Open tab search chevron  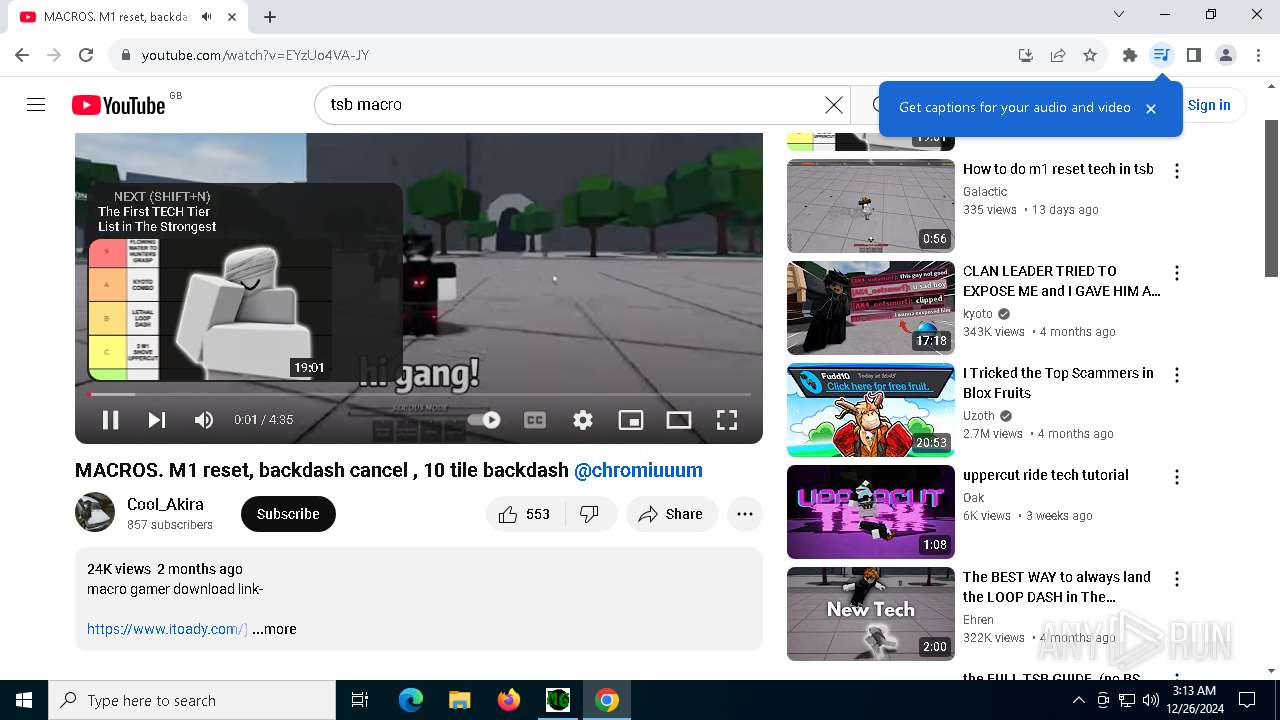pos(1119,15)
